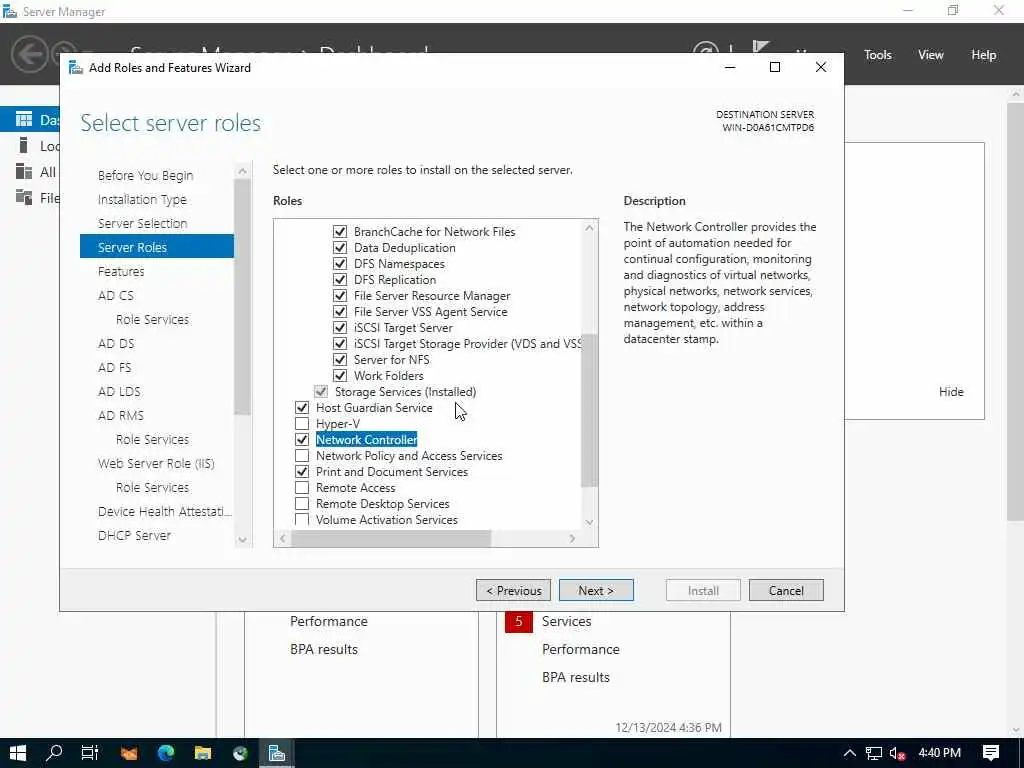Check Volume Activation Services
Image resolution: width=1024 pixels, height=768 pixels.
(302, 519)
